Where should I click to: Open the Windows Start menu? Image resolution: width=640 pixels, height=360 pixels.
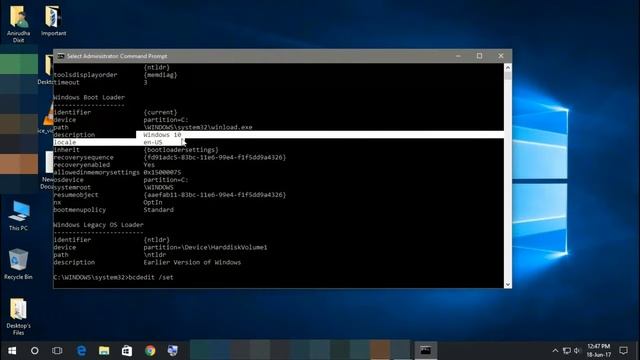point(12,351)
